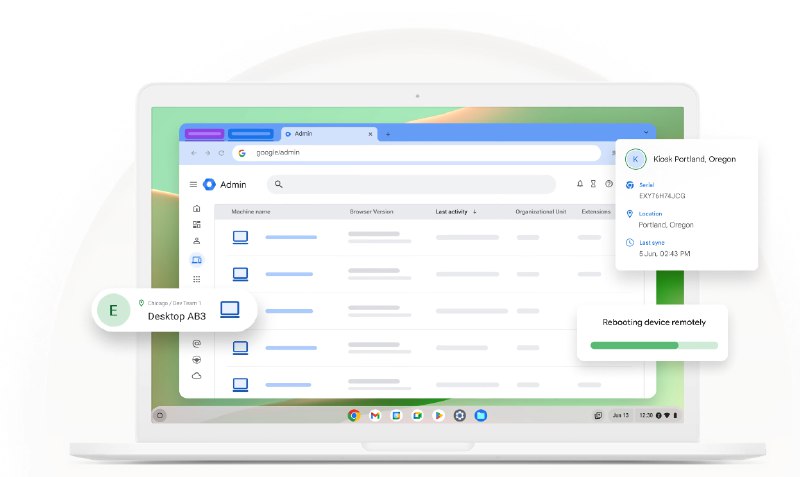Click the E avatar on the Desktop AB3 card
Viewport: 800px width, 477px height.
[x=113, y=310]
